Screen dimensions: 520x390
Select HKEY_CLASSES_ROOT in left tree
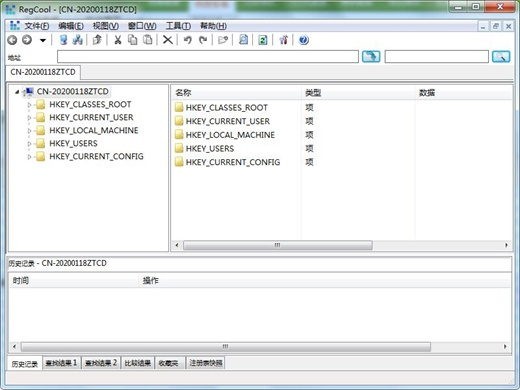click(90, 104)
